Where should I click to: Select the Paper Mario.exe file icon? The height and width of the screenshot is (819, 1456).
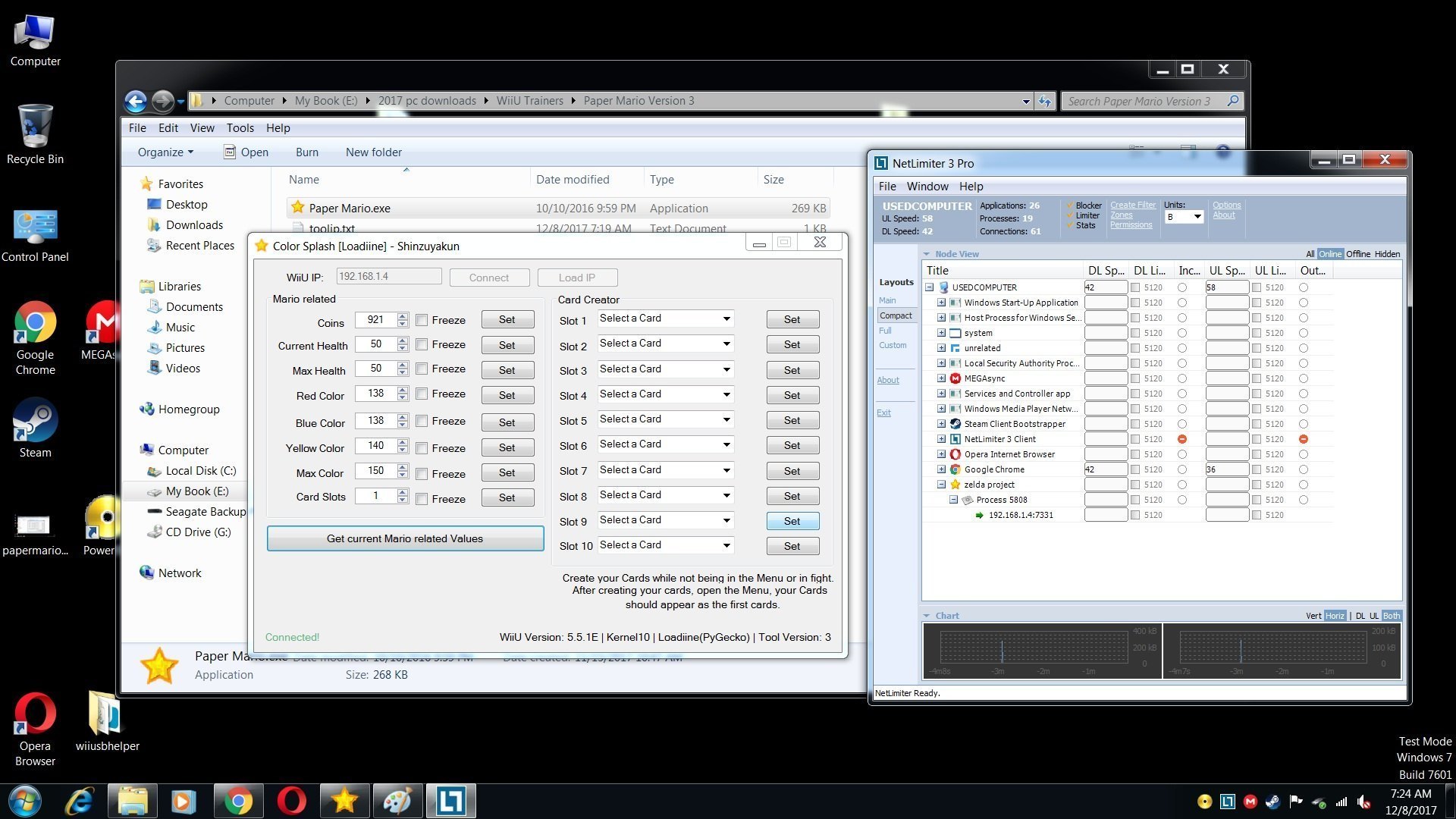point(298,207)
